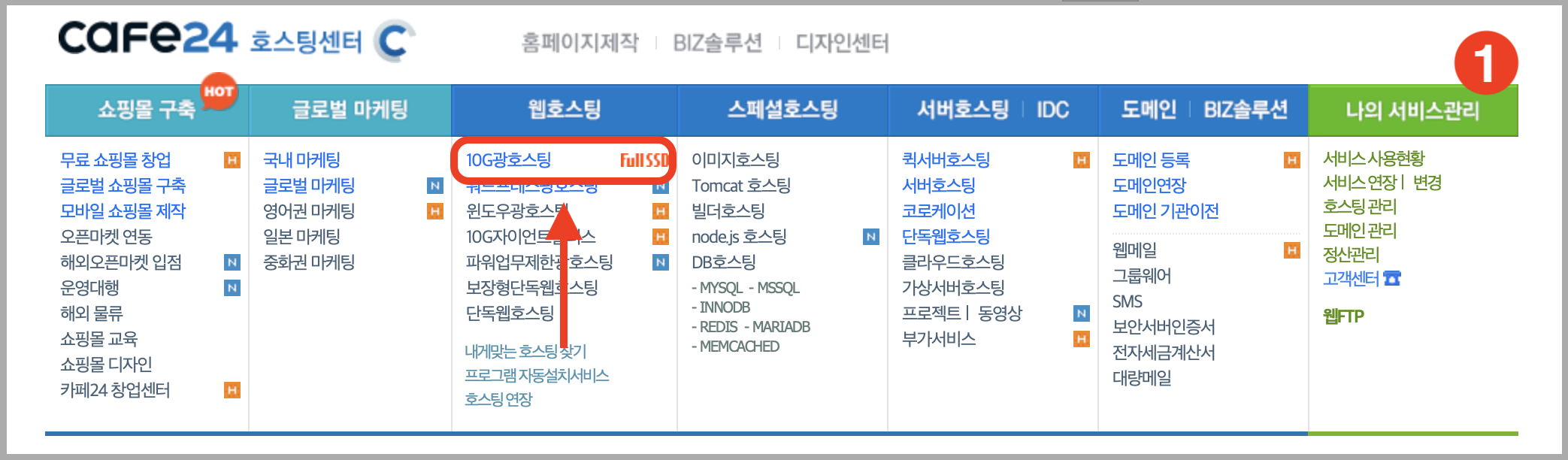The image size is (1568, 460).
Task: Open the 서버호스팅 menu tab
Action: click(963, 110)
